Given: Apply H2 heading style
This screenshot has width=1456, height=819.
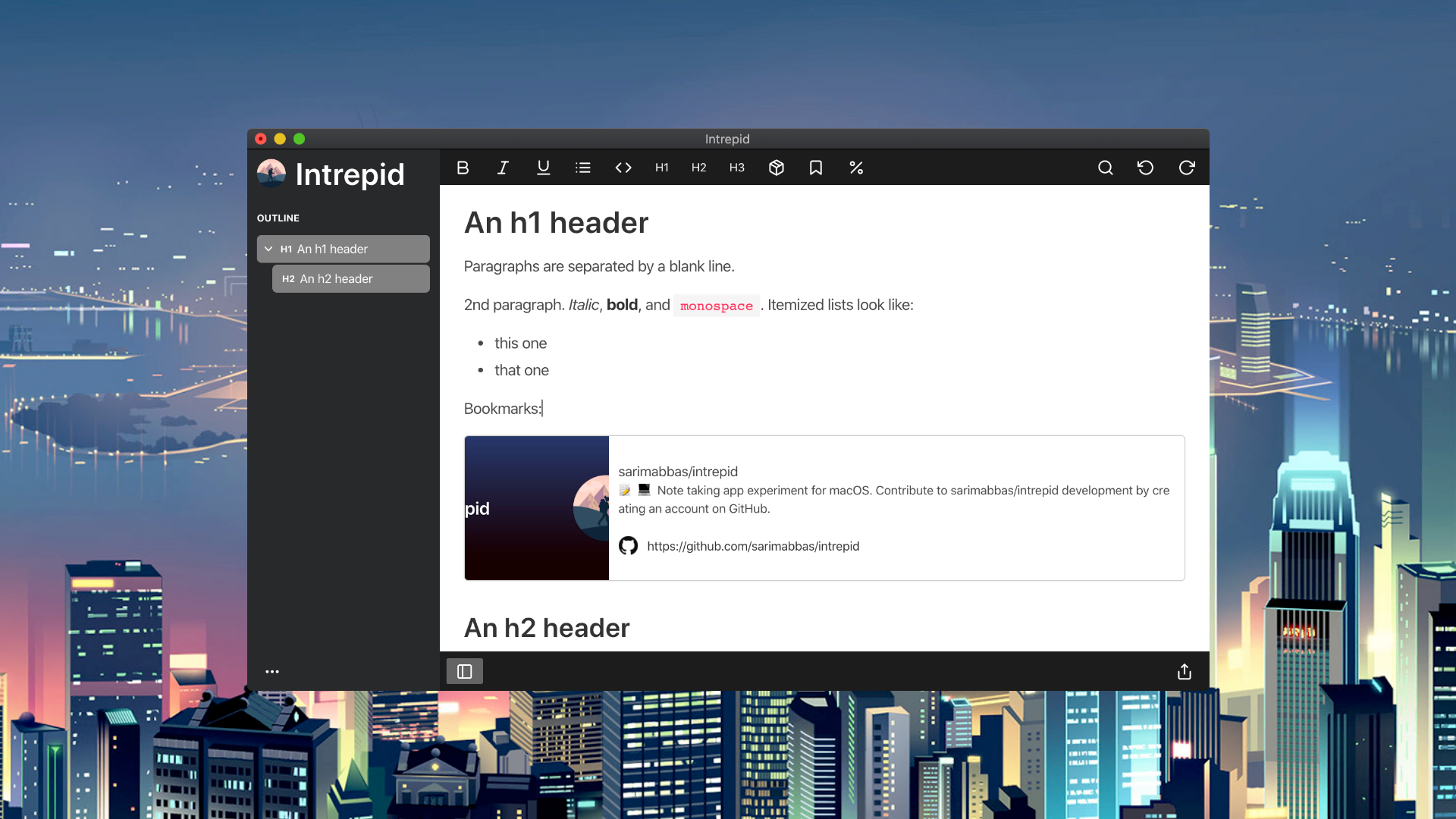Looking at the screenshot, I should [x=698, y=168].
